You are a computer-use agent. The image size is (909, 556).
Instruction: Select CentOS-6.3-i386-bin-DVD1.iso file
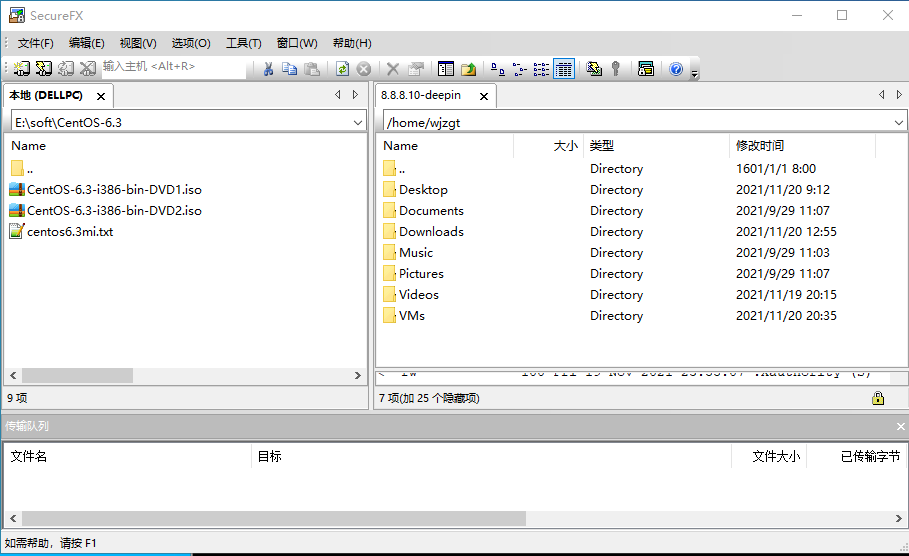(x=106, y=190)
